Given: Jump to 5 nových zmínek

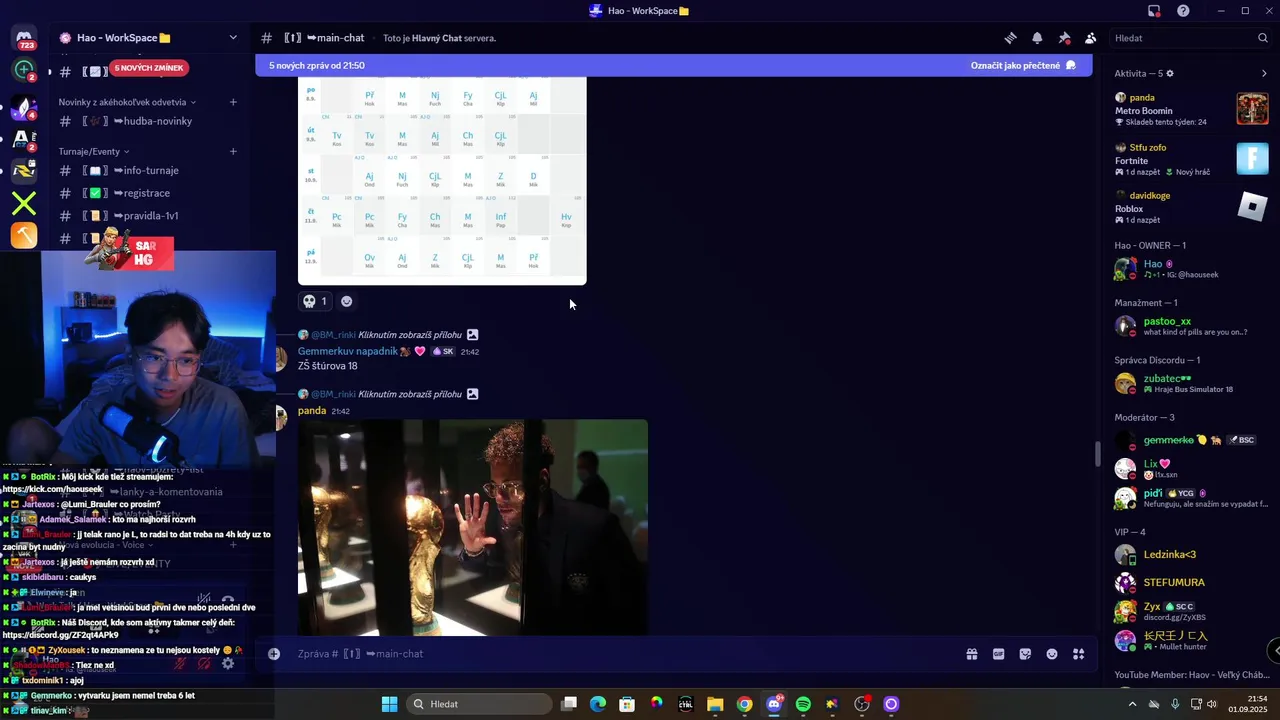Looking at the screenshot, I should pyautogui.click(x=149, y=68).
